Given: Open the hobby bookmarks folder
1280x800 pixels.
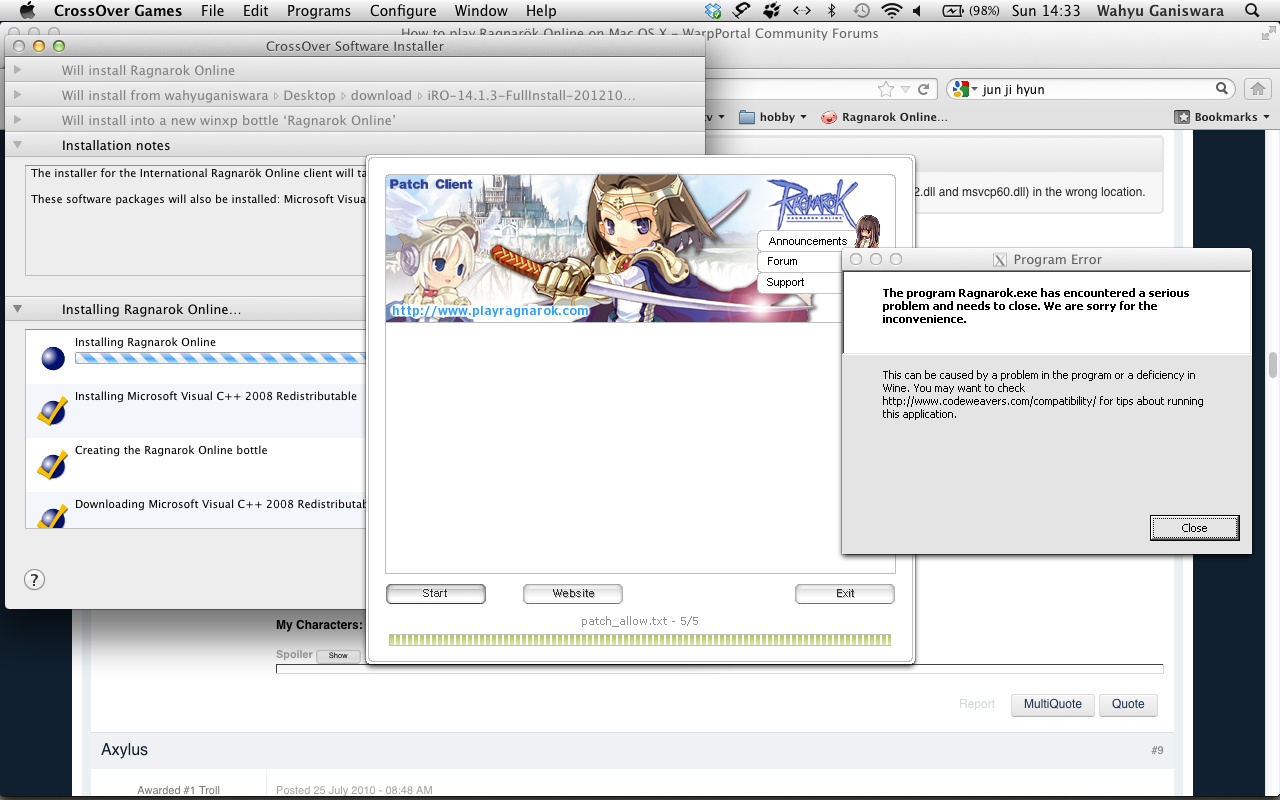Looking at the screenshot, I should [x=773, y=117].
